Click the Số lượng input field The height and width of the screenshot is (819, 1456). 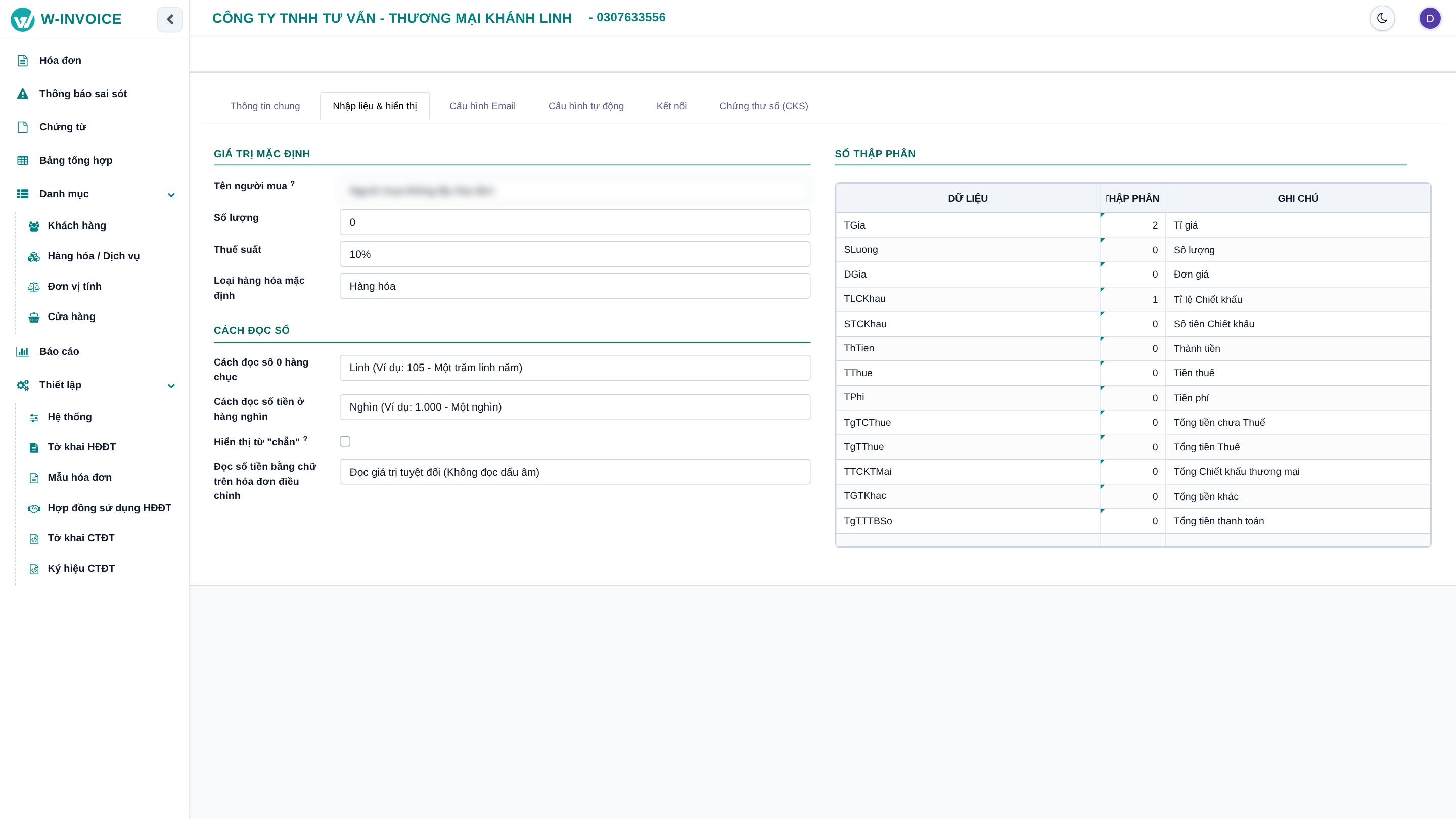pos(575,222)
